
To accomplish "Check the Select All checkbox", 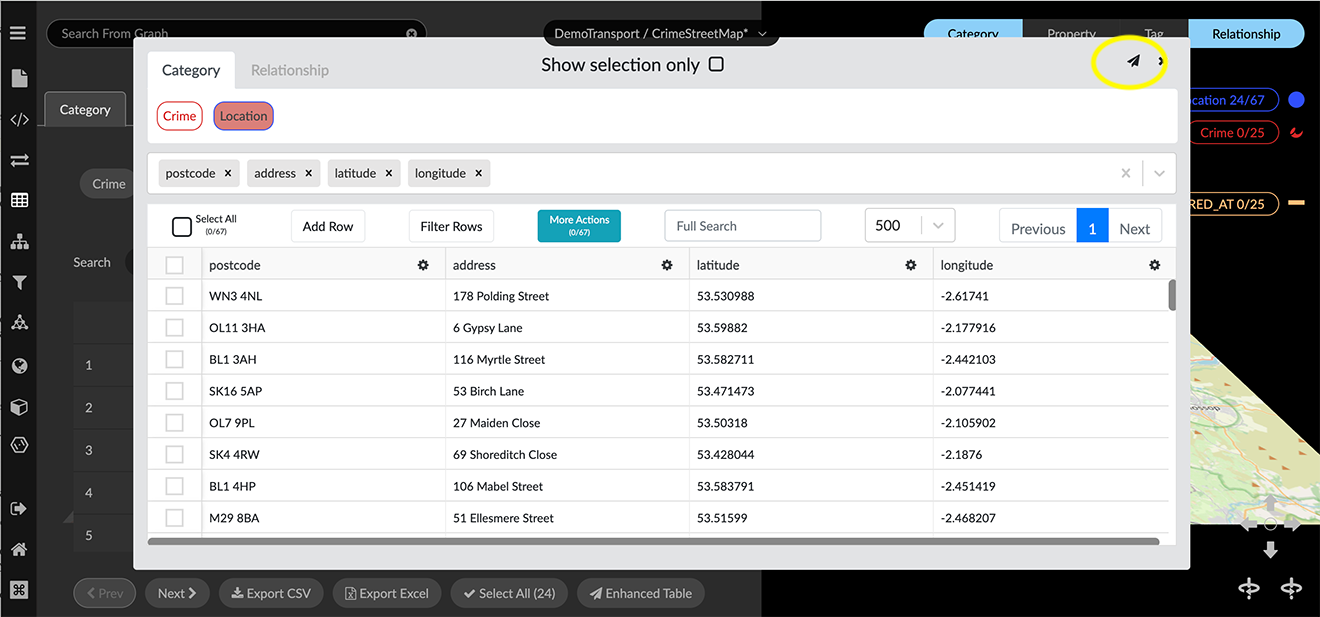I will pos(182,227).
